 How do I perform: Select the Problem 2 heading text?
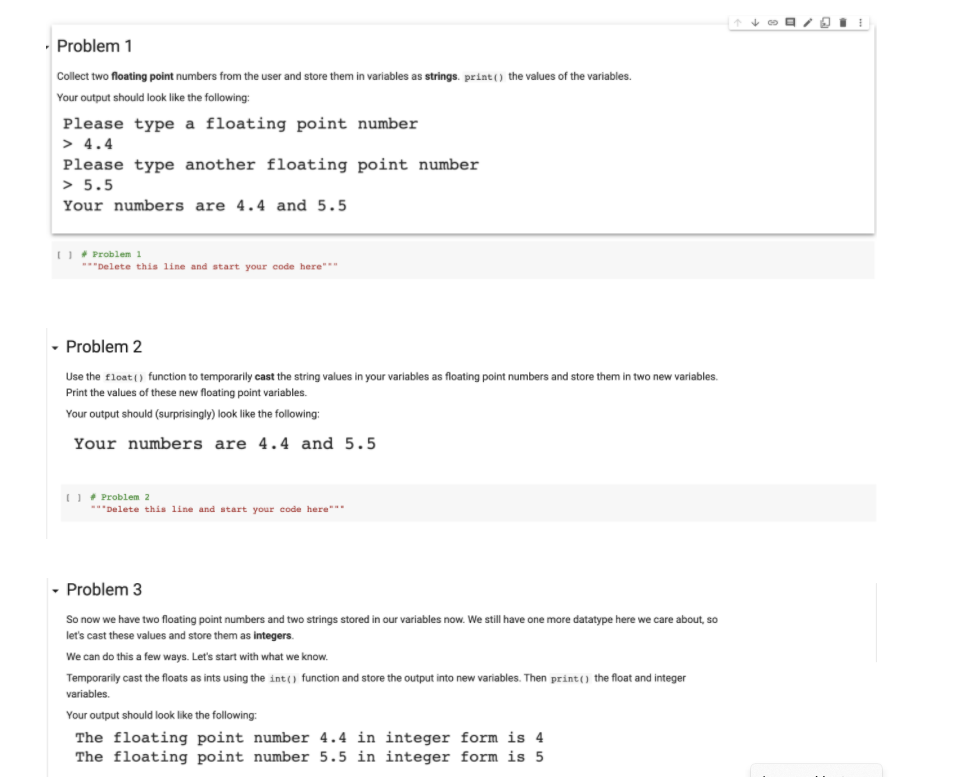104,347
